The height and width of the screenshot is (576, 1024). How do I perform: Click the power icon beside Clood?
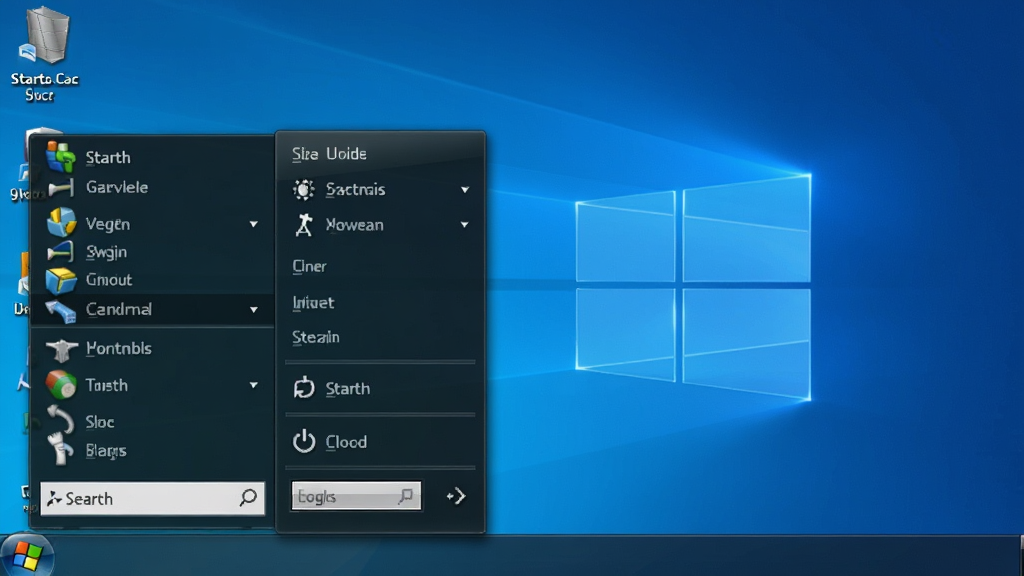point(304,441)
